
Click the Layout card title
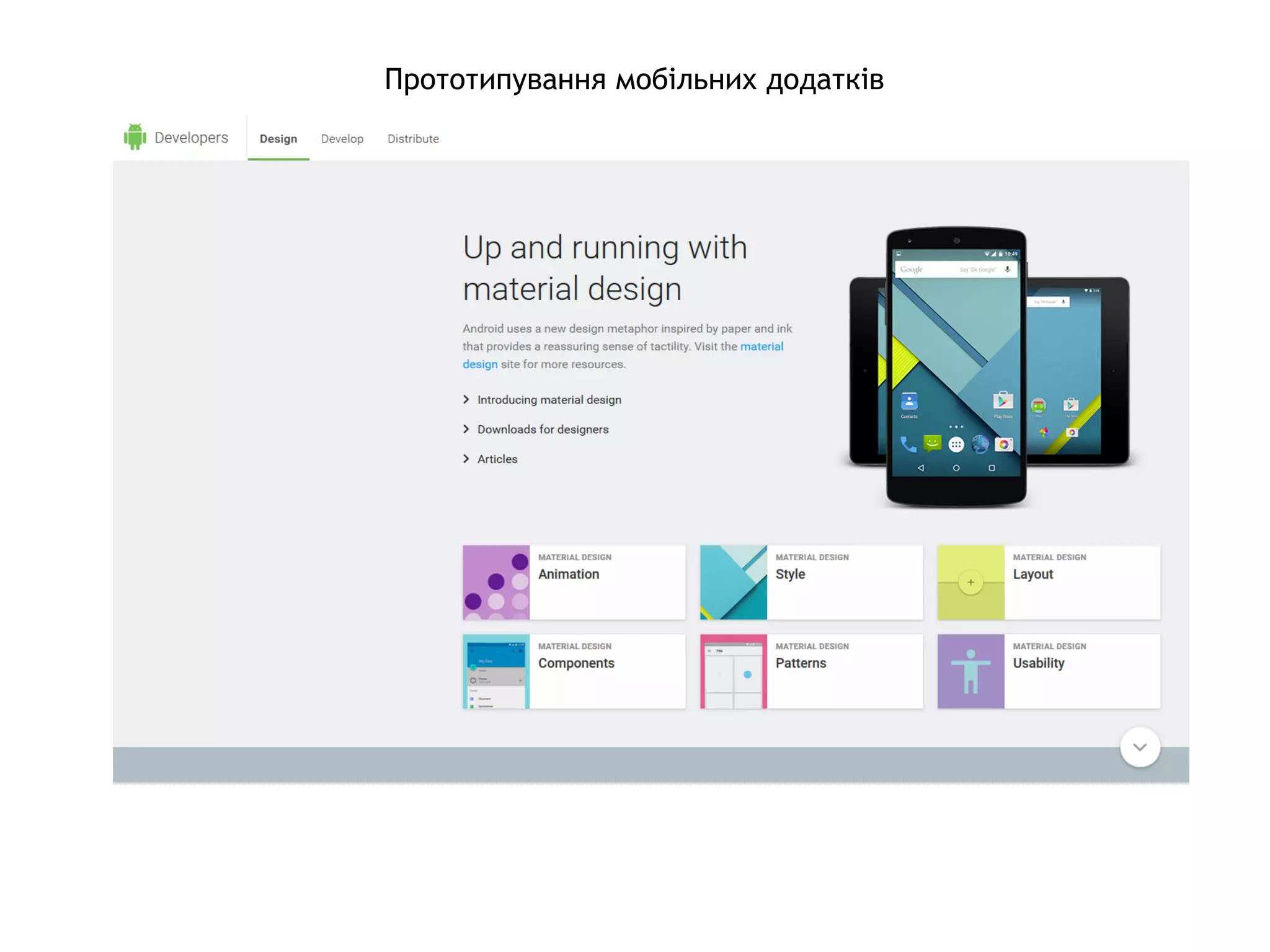coord(1032,575)
